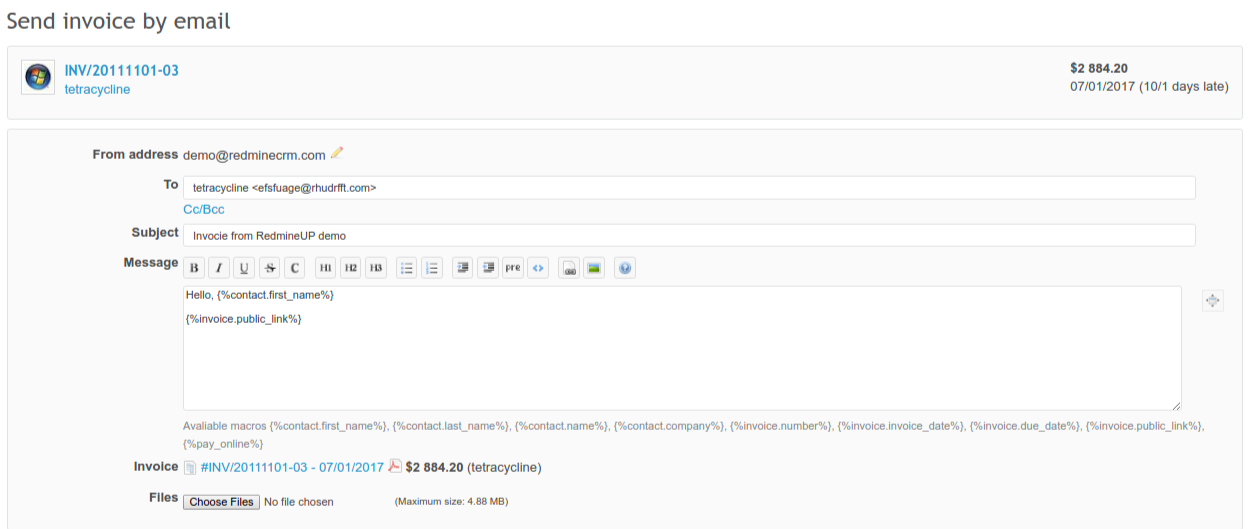Screen dimensions: 1252x529
Task: Apply Heading 1 style
Action: coord(325,268)
